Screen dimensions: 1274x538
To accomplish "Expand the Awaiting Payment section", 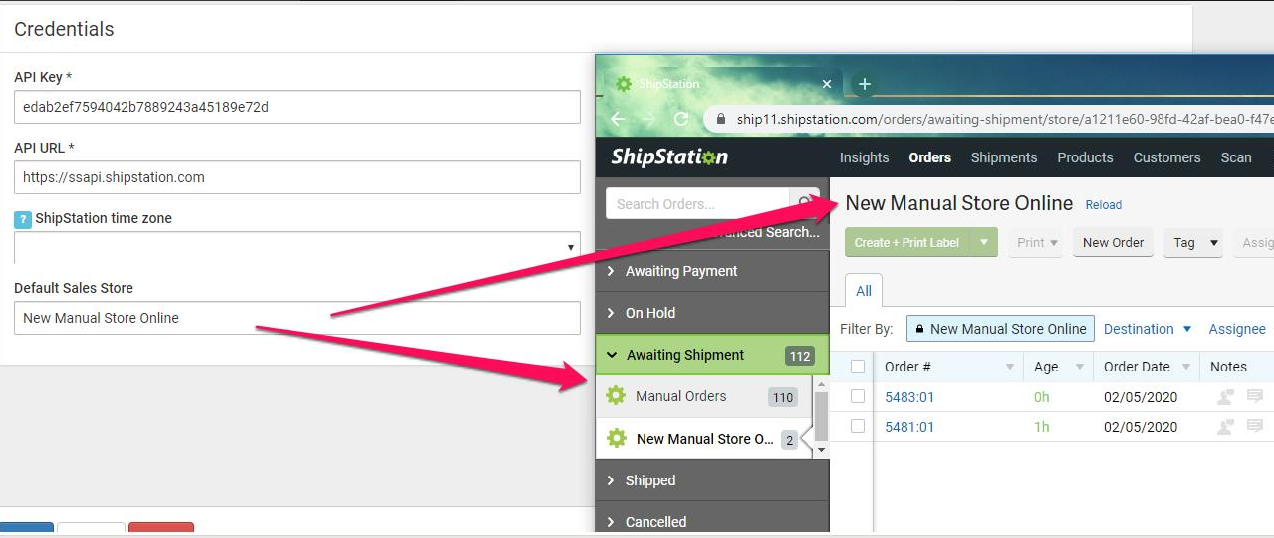I will (712, 271).
